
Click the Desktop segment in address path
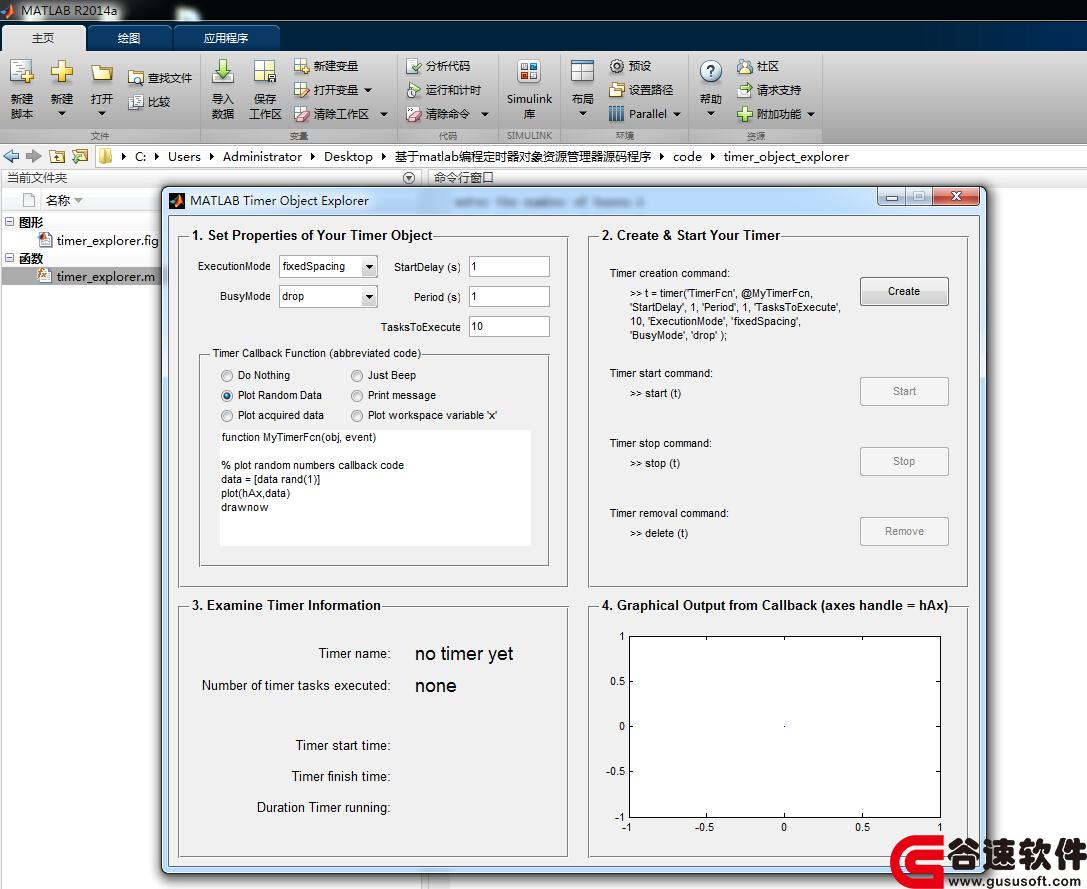(x=348, y=157)
